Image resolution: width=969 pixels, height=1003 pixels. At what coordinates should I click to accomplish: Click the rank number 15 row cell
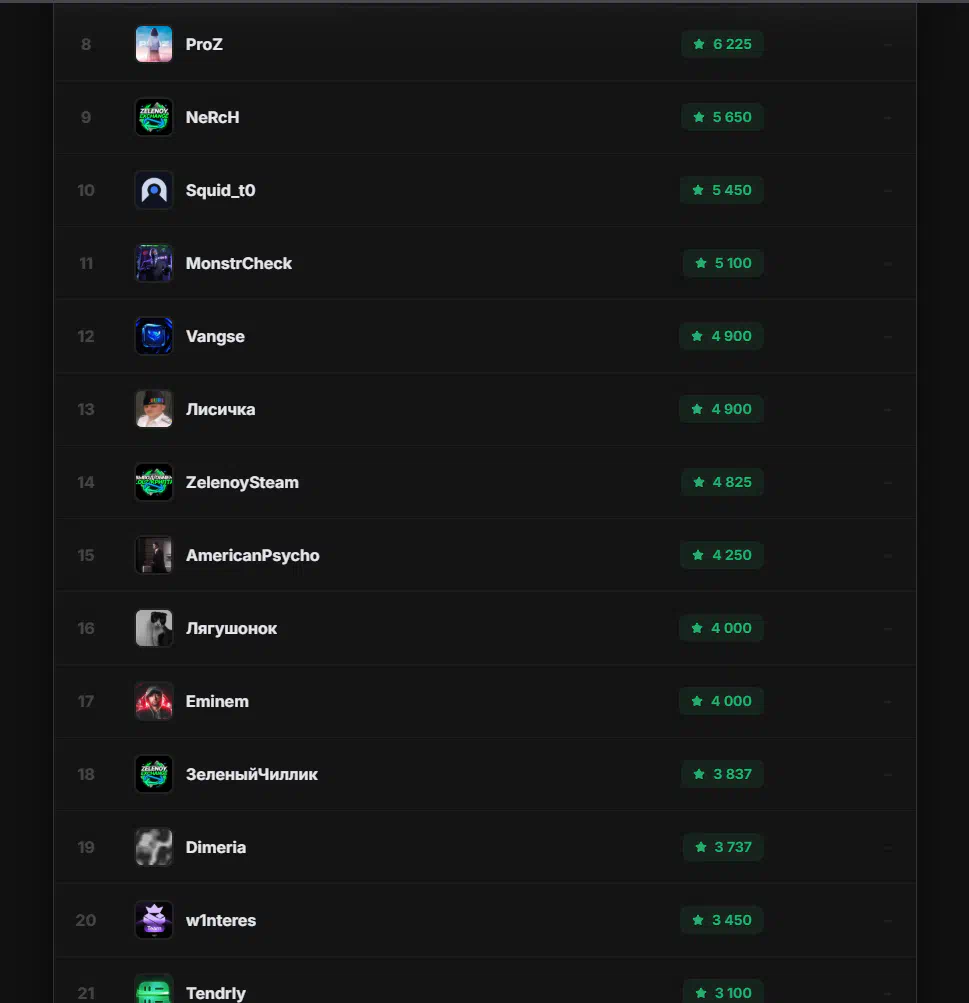pos(86,555)
